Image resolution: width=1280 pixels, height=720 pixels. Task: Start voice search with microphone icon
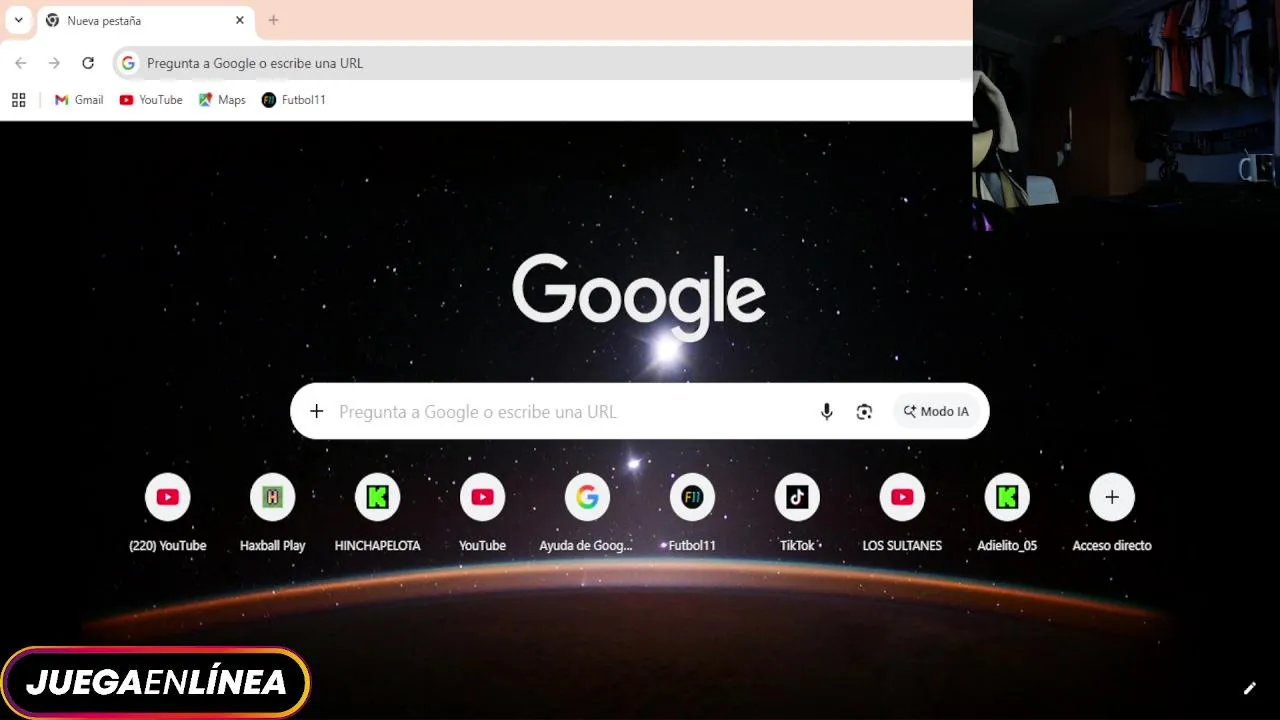[x=826, y=411]
